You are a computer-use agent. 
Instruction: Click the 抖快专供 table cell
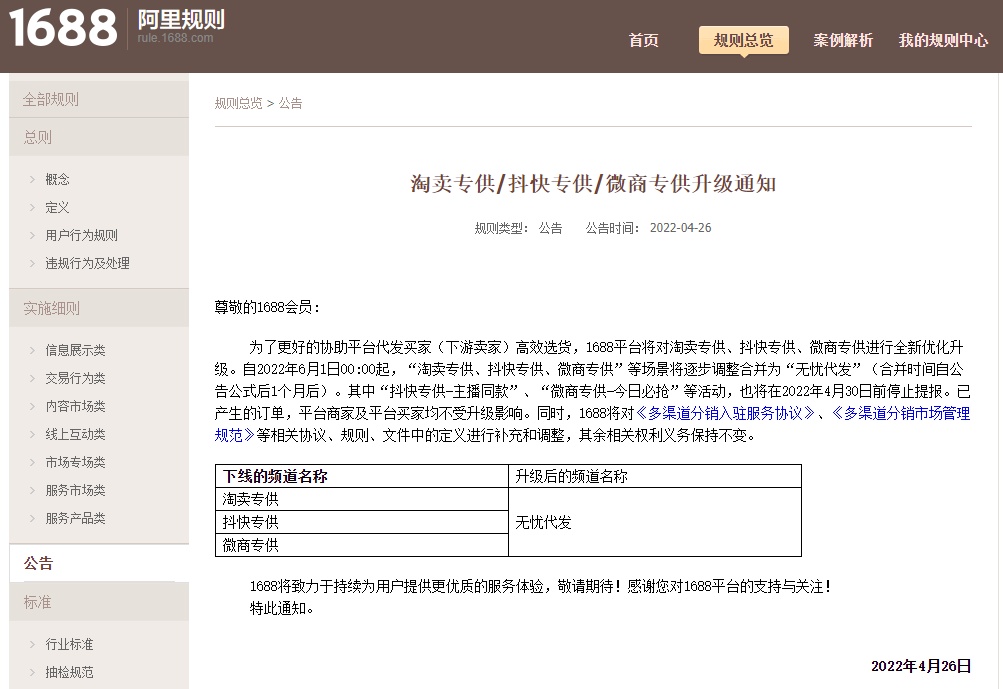pyautogui.click(x=362, y=522)
